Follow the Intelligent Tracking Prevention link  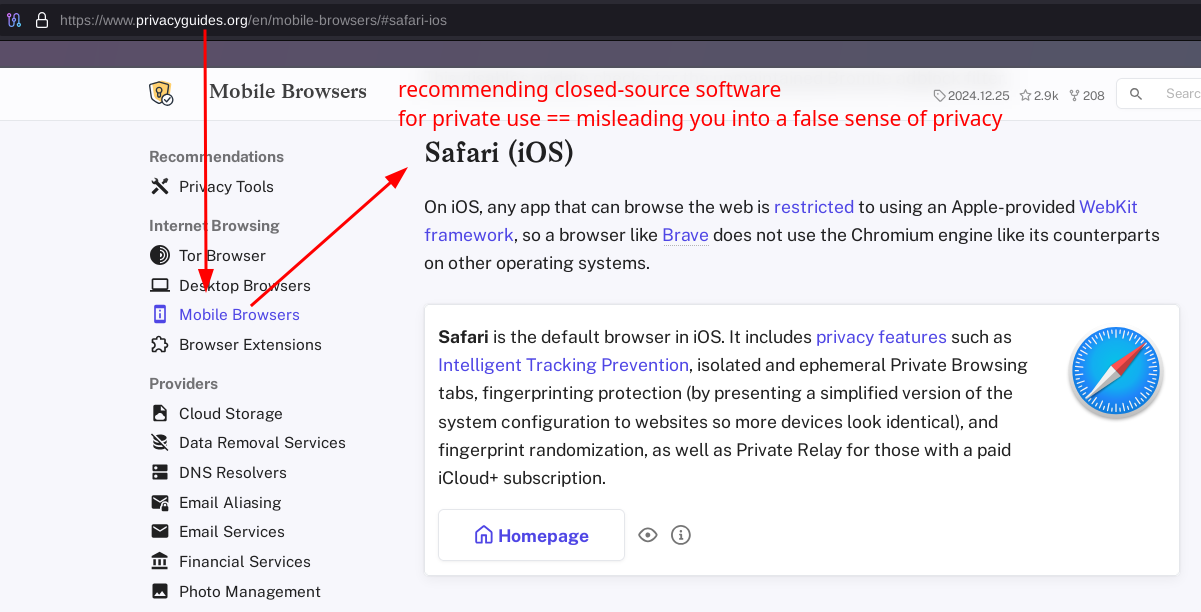tap(563, 365)
